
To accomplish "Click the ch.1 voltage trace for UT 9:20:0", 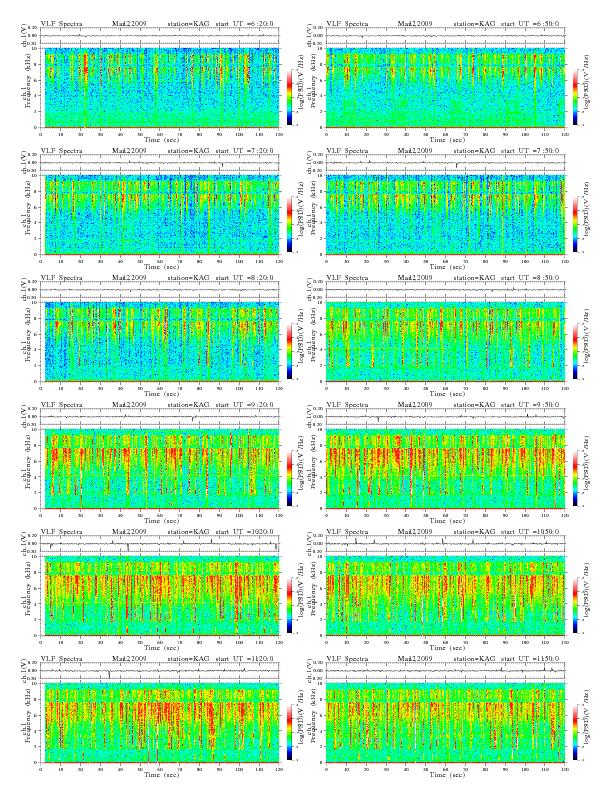I will [x=160, y=417].
